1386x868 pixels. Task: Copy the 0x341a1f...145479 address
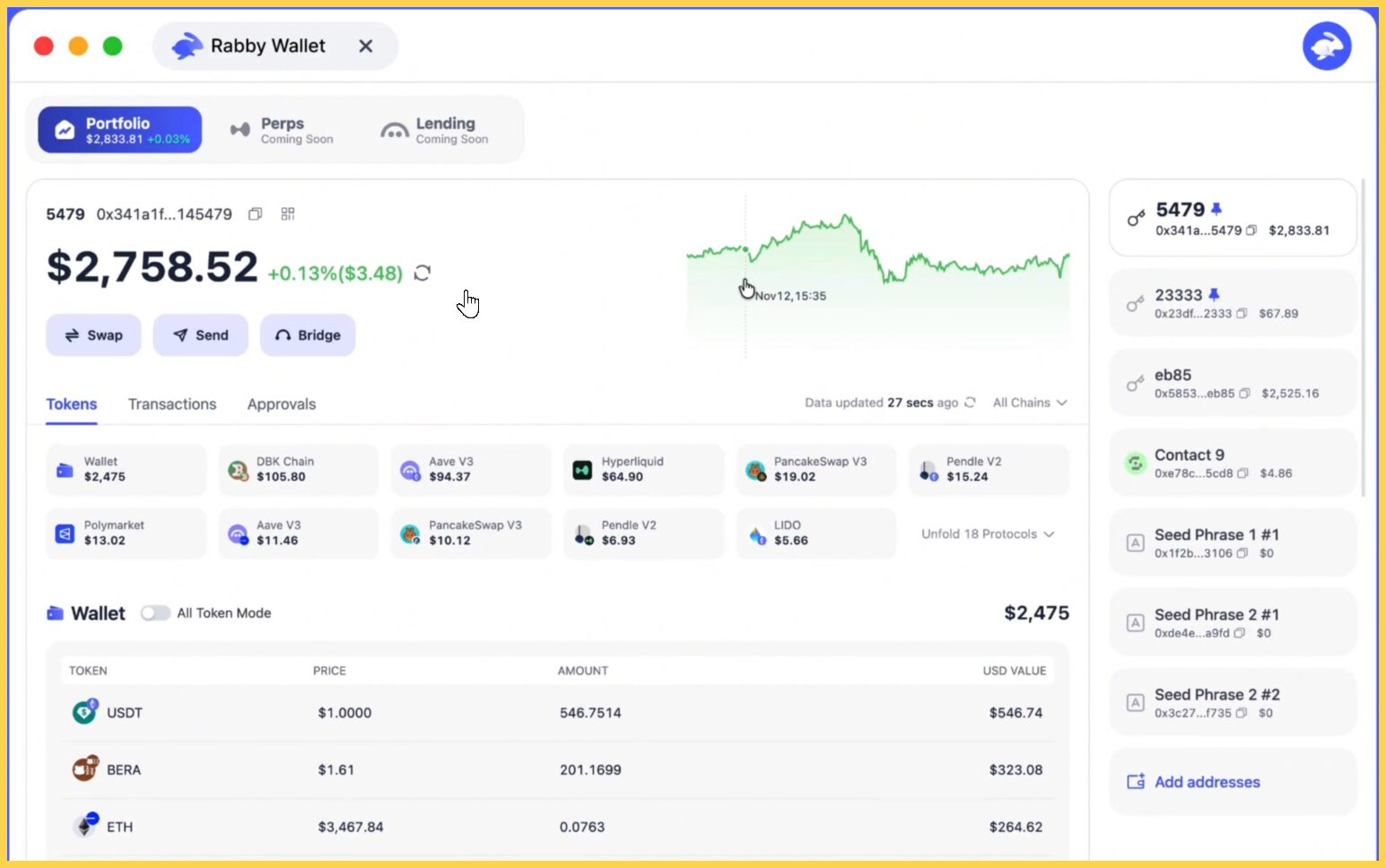coord(256,214)
